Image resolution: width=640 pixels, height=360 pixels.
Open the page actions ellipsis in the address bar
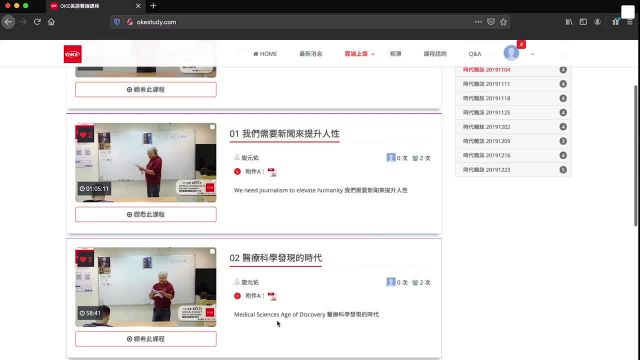click(x=478, y=22)
